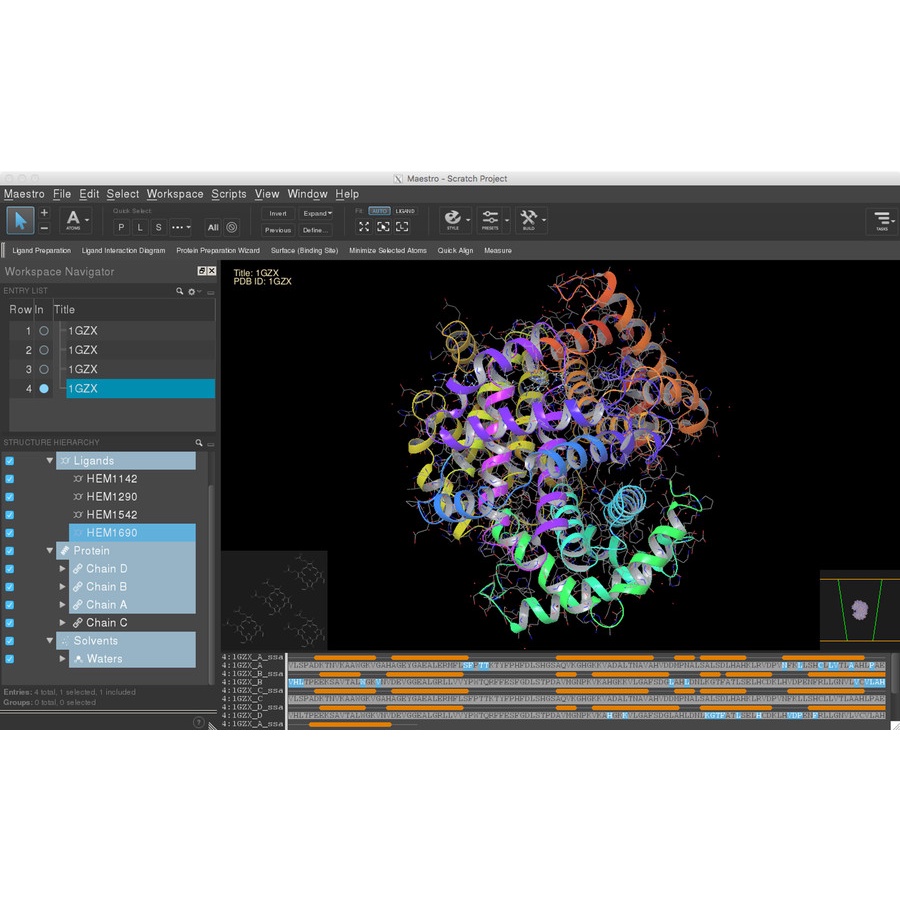Click the Invert selection button
The image size is (900, 900).
(x=278, y=213)
